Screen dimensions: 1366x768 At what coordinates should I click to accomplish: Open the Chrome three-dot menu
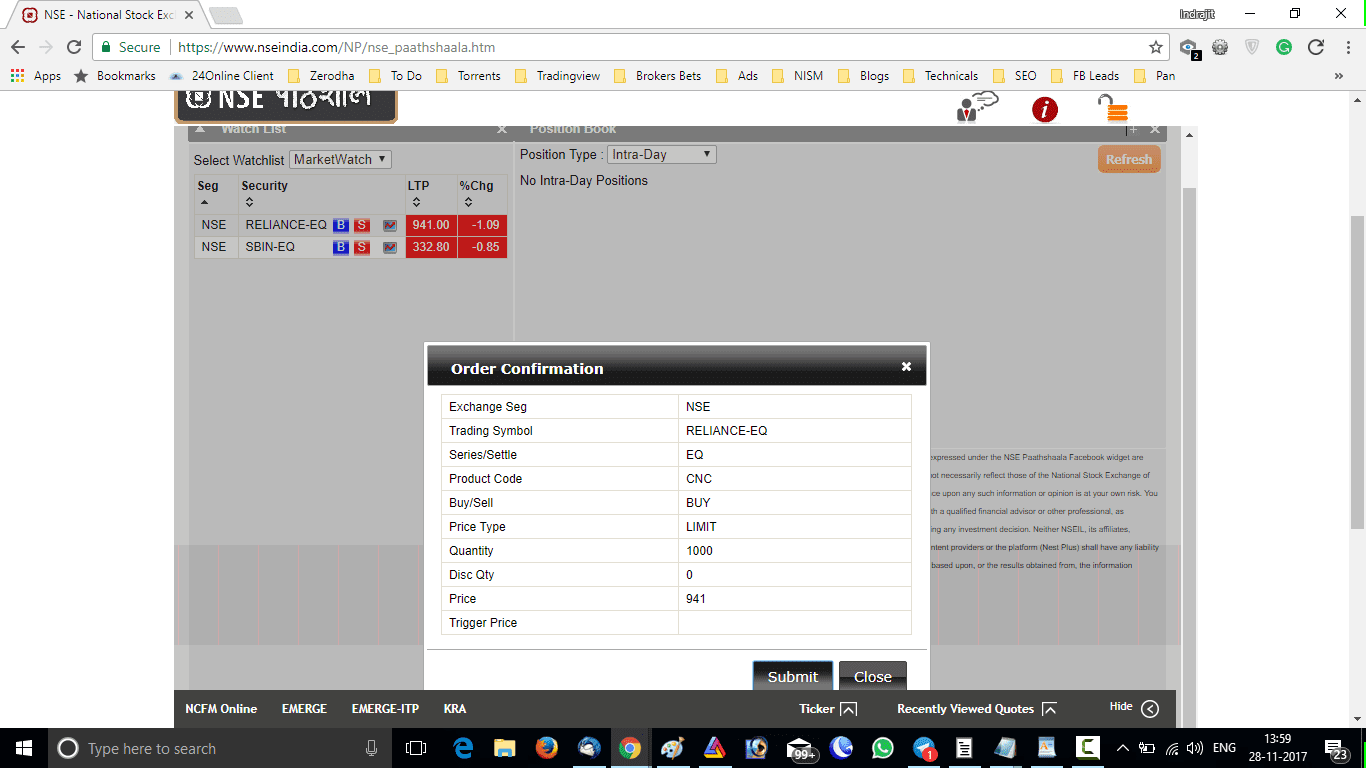1347,47
